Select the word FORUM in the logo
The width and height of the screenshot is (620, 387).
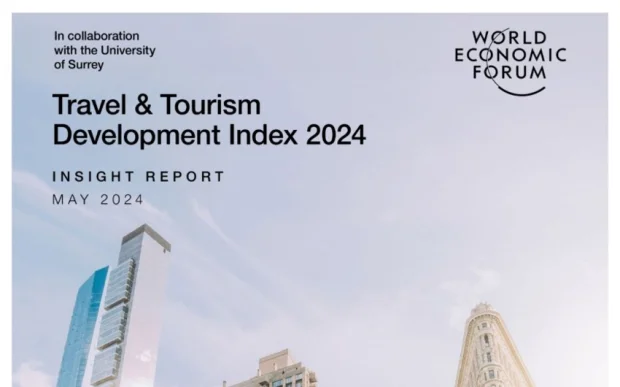click(510, 72)
